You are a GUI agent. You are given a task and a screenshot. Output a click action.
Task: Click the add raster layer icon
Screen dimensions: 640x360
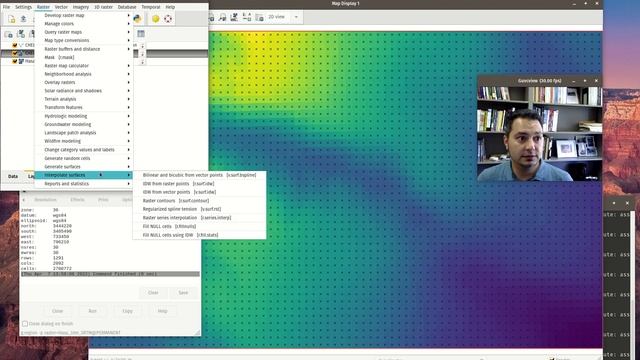pyautogui.click(x=20, y=34)
